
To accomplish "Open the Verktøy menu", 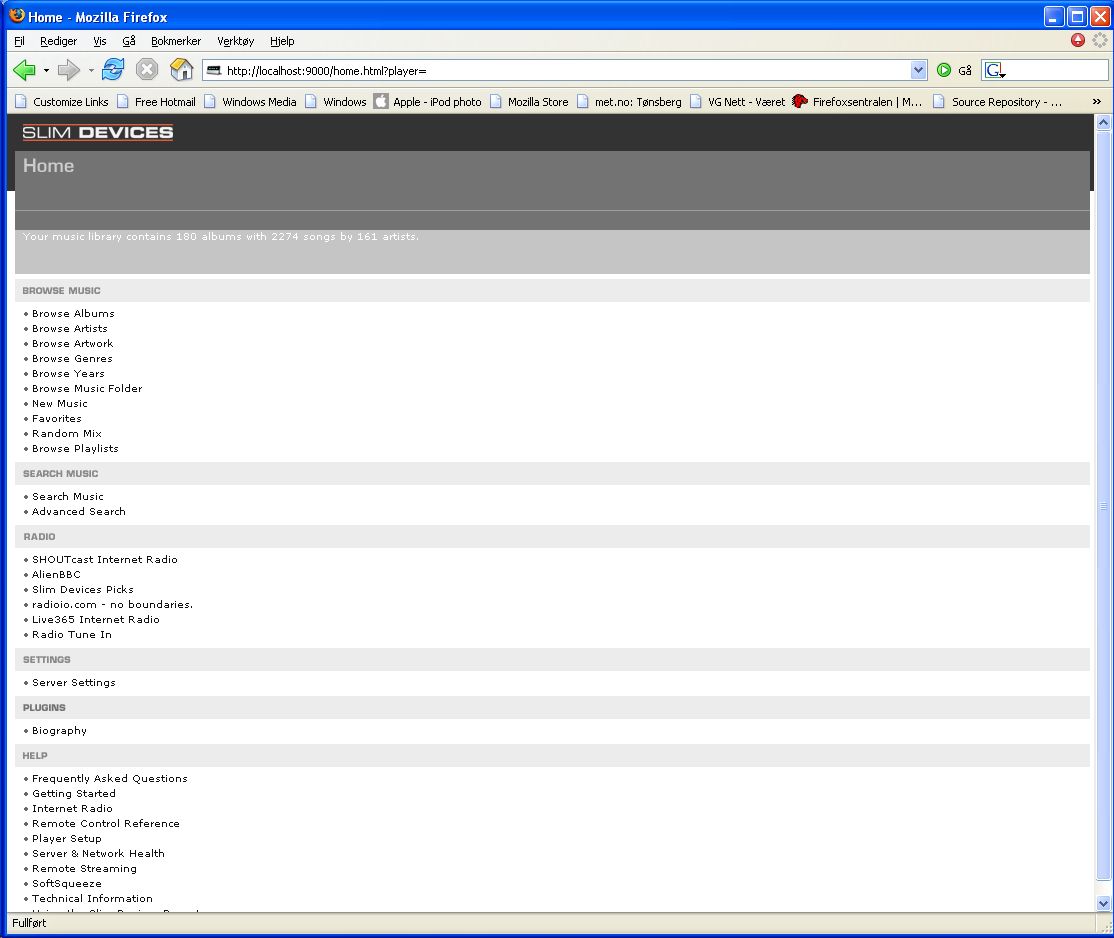I will [x=236, y=41].
